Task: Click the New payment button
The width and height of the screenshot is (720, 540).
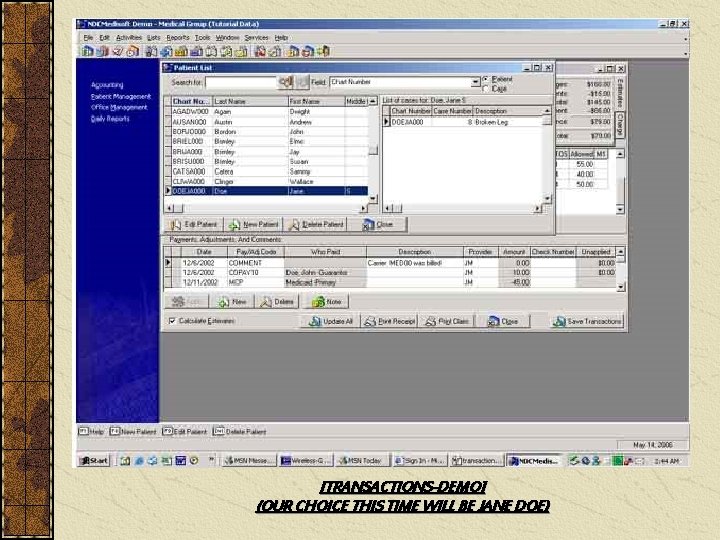Action: pos(232,302)
